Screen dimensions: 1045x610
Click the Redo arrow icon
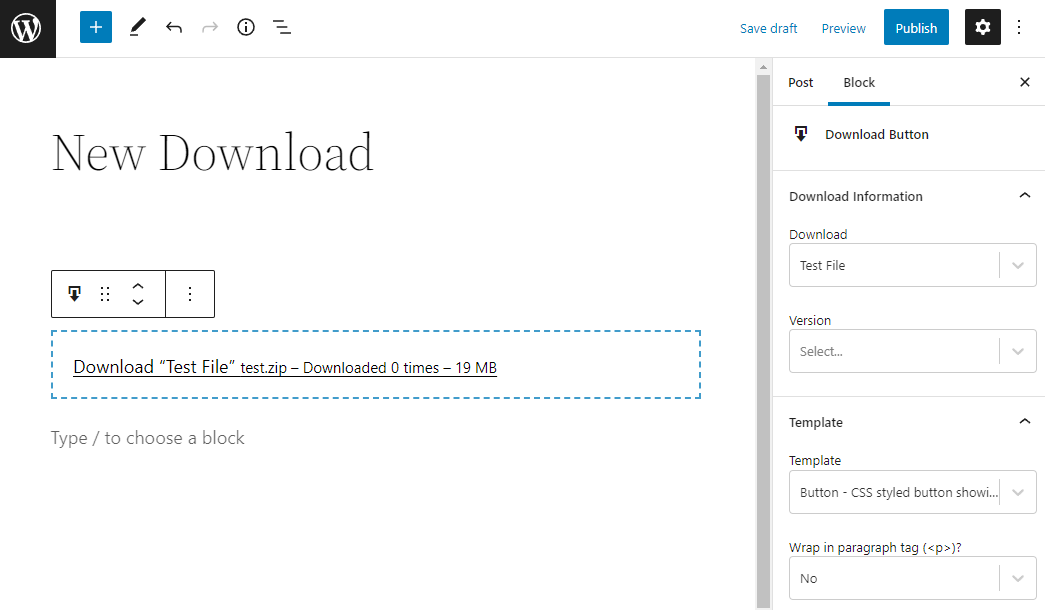pos(209,27)
